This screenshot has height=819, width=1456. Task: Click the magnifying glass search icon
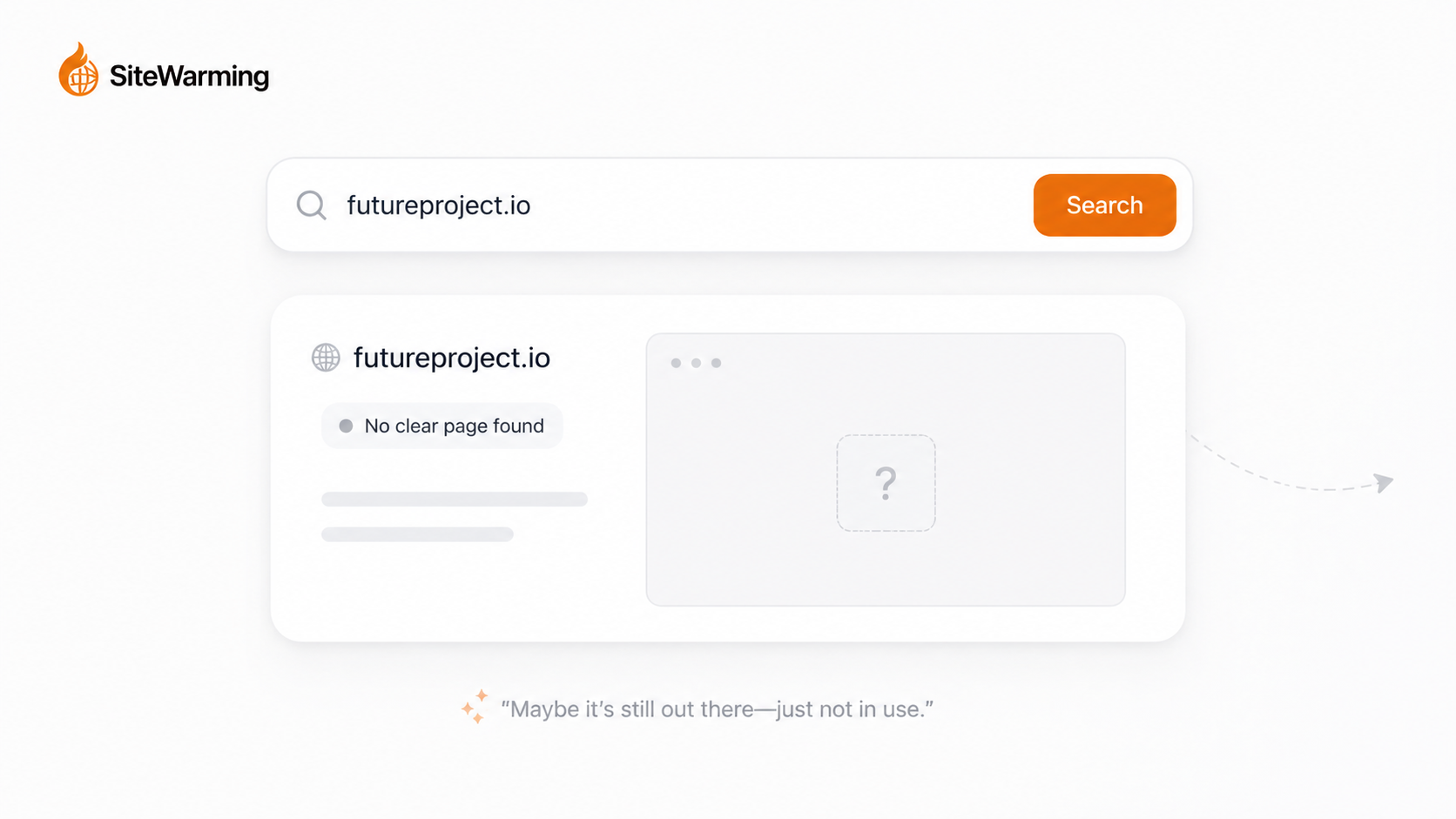tap(311, 205)
